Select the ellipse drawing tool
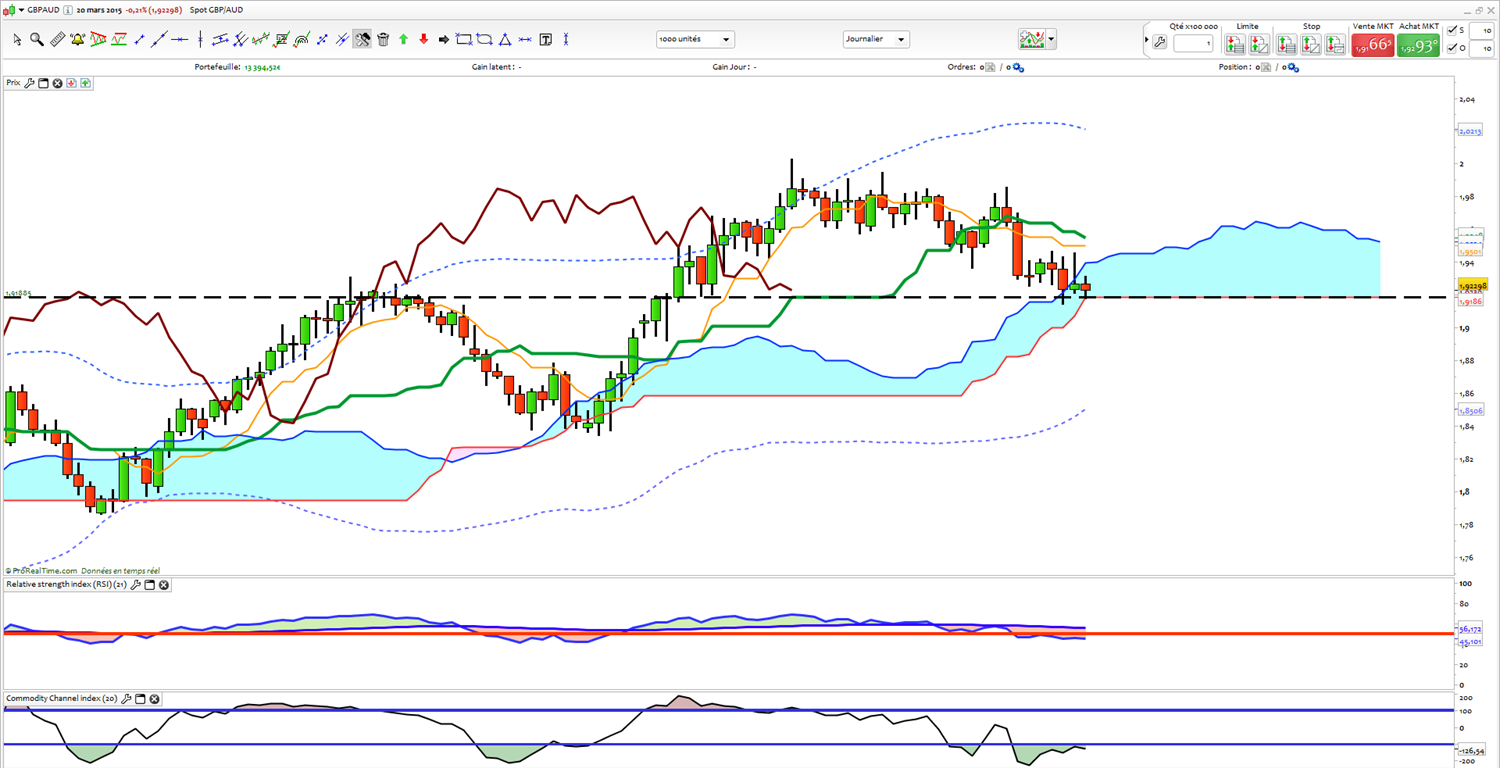The width and height of the screenshot is (1500, 768). pos(485,40)
